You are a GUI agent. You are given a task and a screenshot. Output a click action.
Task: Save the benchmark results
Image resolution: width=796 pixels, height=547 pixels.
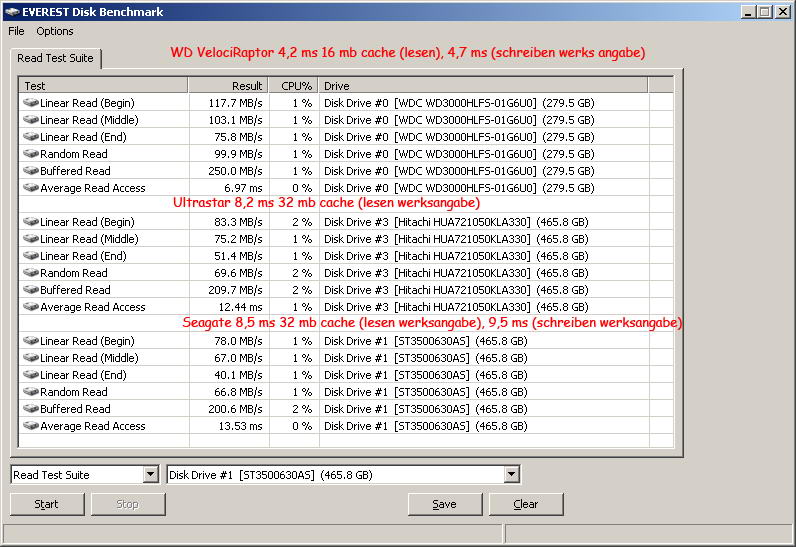[445, 504]
